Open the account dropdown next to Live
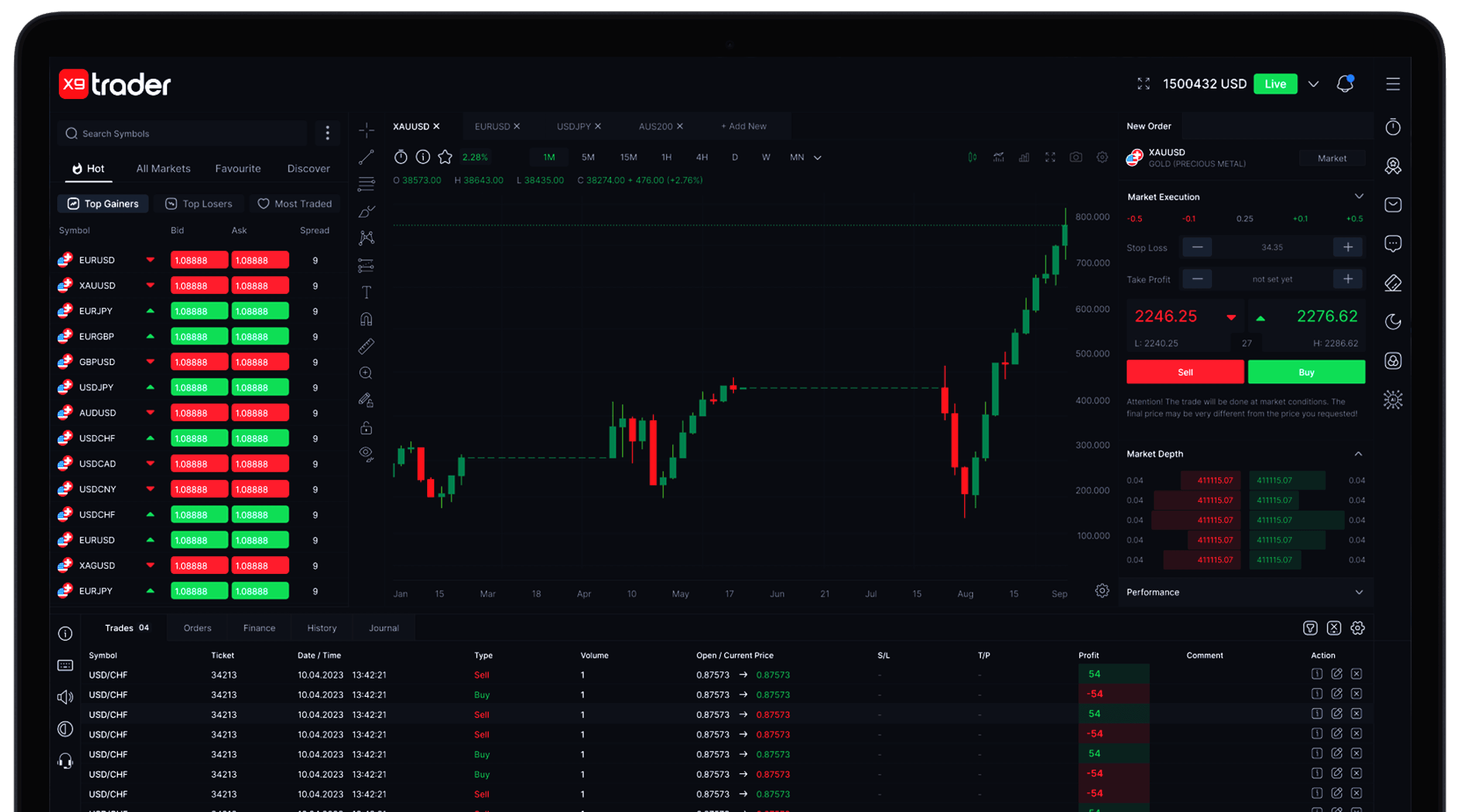 click(1313, 84)
